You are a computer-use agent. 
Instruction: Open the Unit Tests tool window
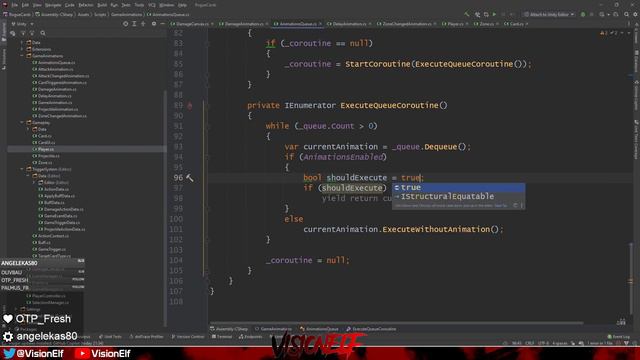pyautogui.click(x=110, y=337)
